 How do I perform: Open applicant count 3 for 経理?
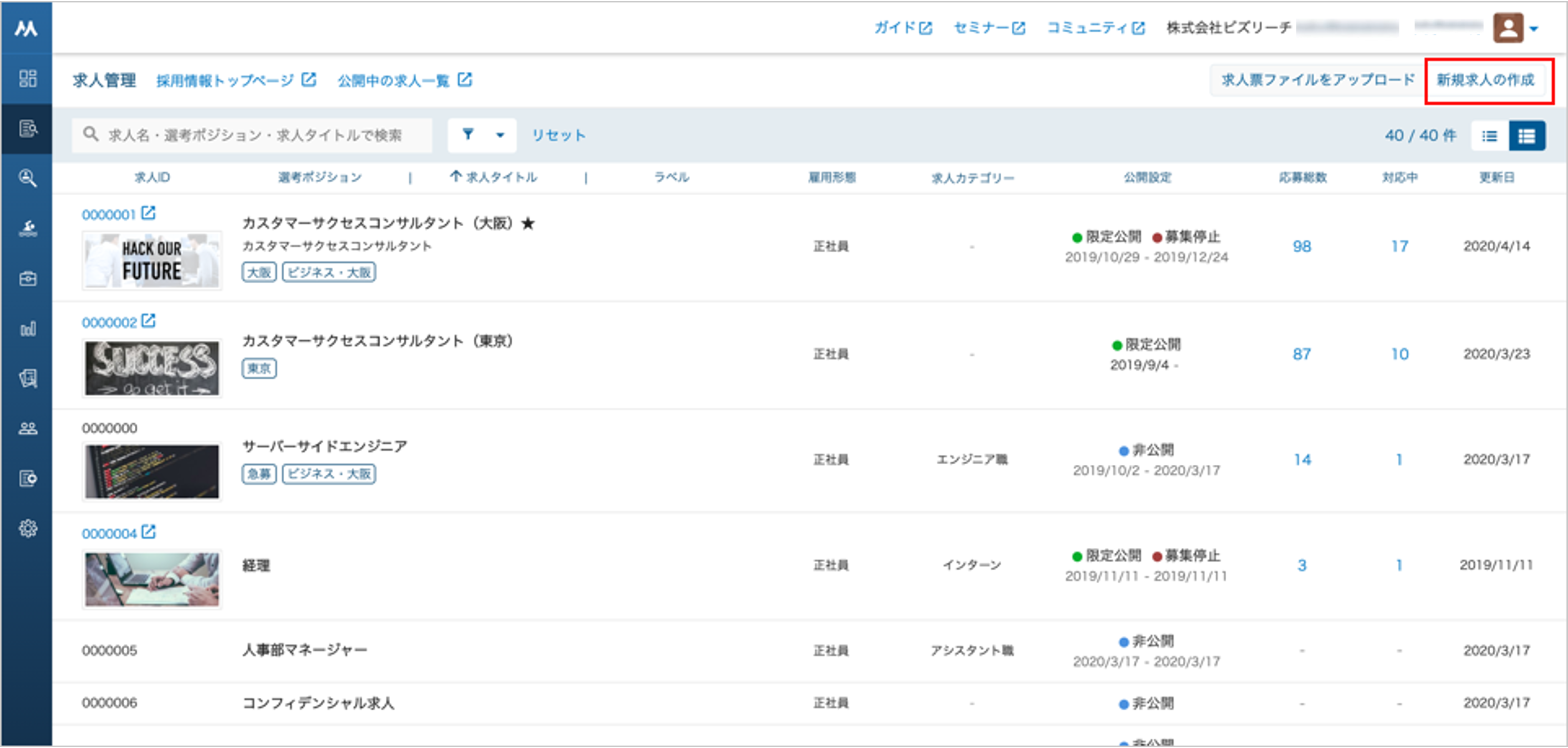pyautogui.click(x=1302, y=566)
